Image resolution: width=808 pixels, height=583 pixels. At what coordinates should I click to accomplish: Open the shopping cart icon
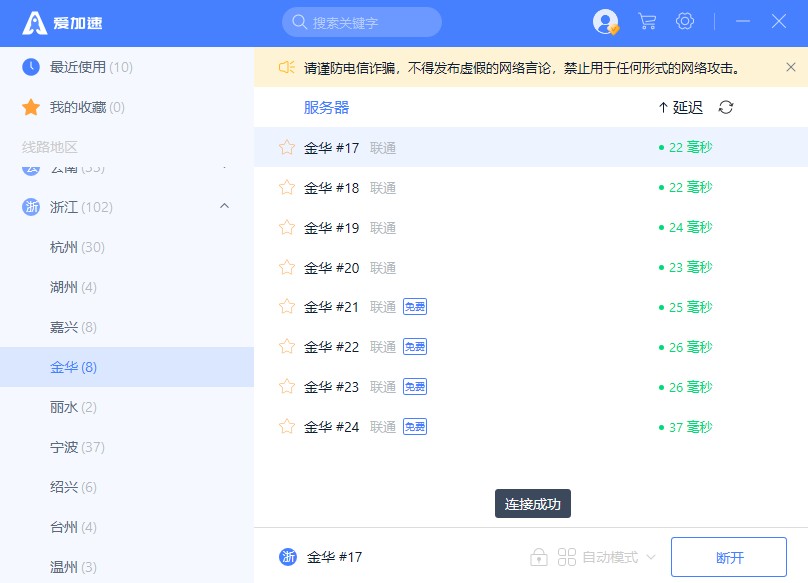tap(647, 21)
